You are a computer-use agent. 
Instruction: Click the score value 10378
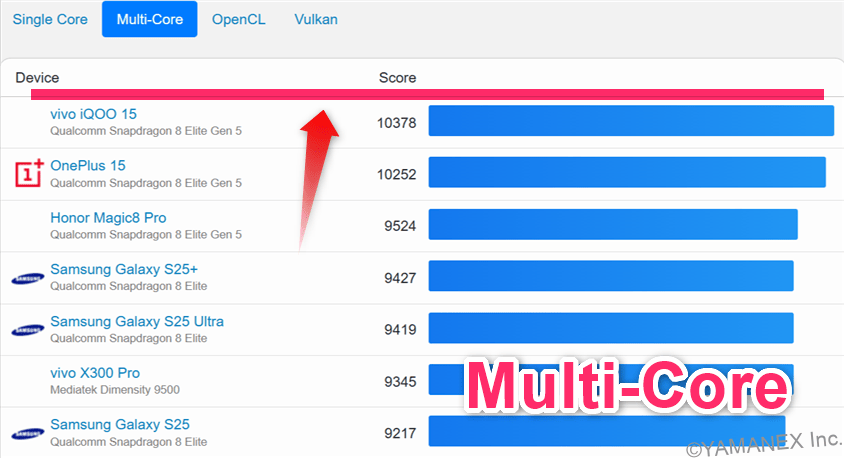(x=397, y=123)
